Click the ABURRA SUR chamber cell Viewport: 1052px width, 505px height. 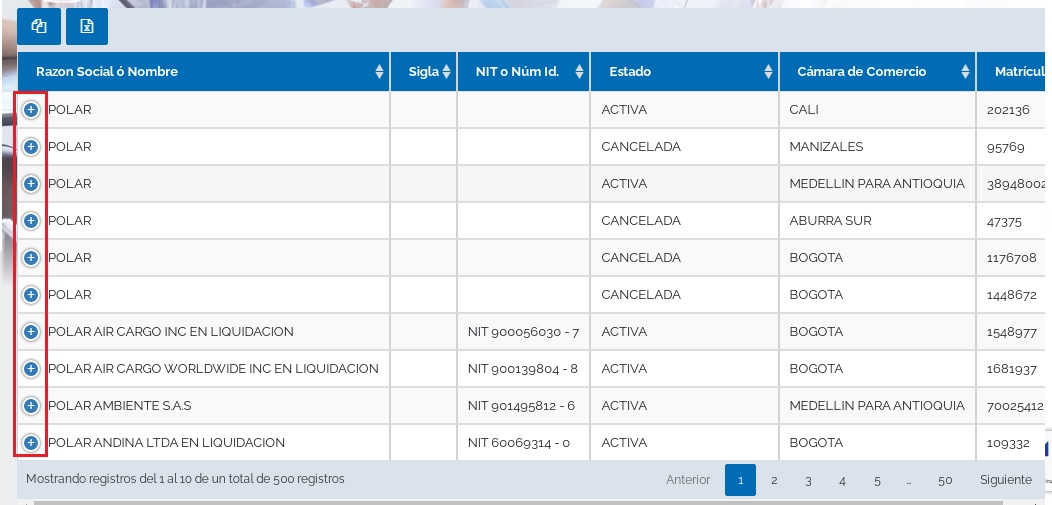tap(878, 221)
